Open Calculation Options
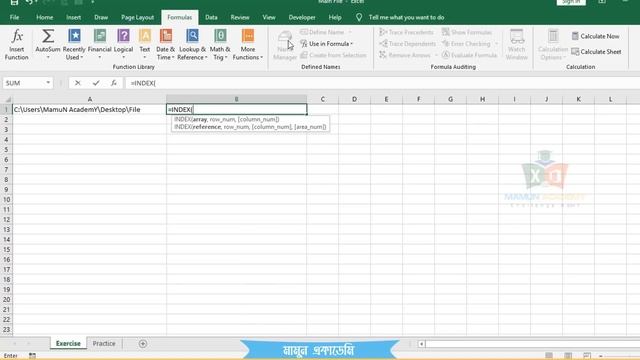Viewport: 640px width, 360px height. [x=553, y=45]
